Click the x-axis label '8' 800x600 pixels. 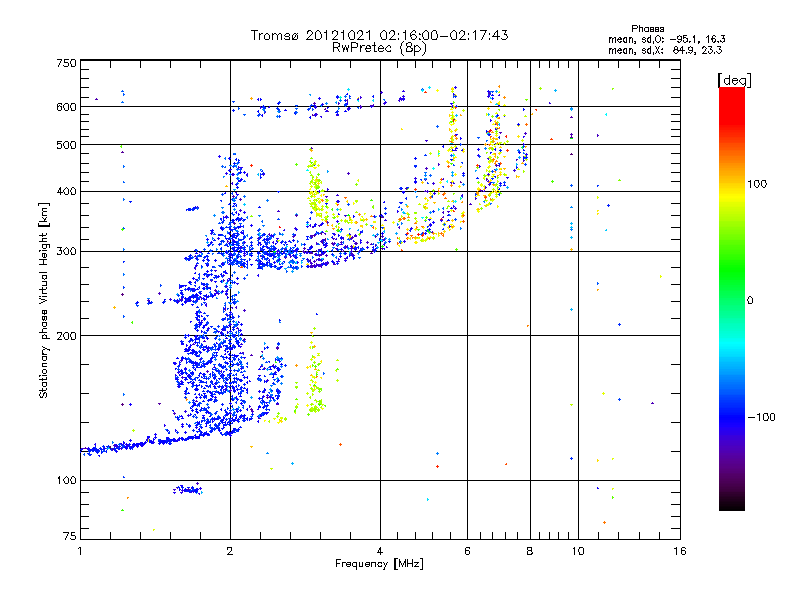point(530,551)
